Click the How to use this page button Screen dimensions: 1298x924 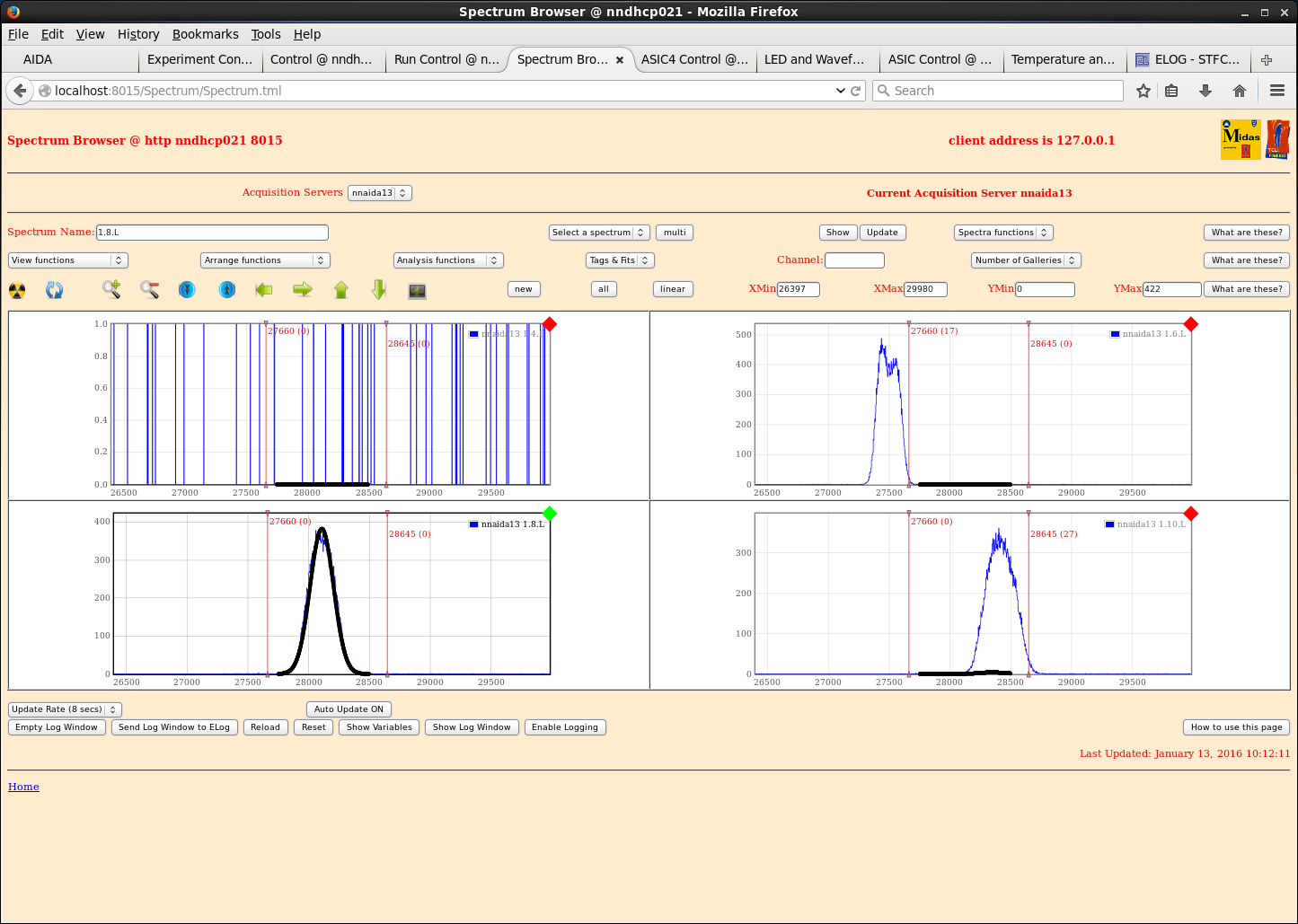coord(1237,727)
